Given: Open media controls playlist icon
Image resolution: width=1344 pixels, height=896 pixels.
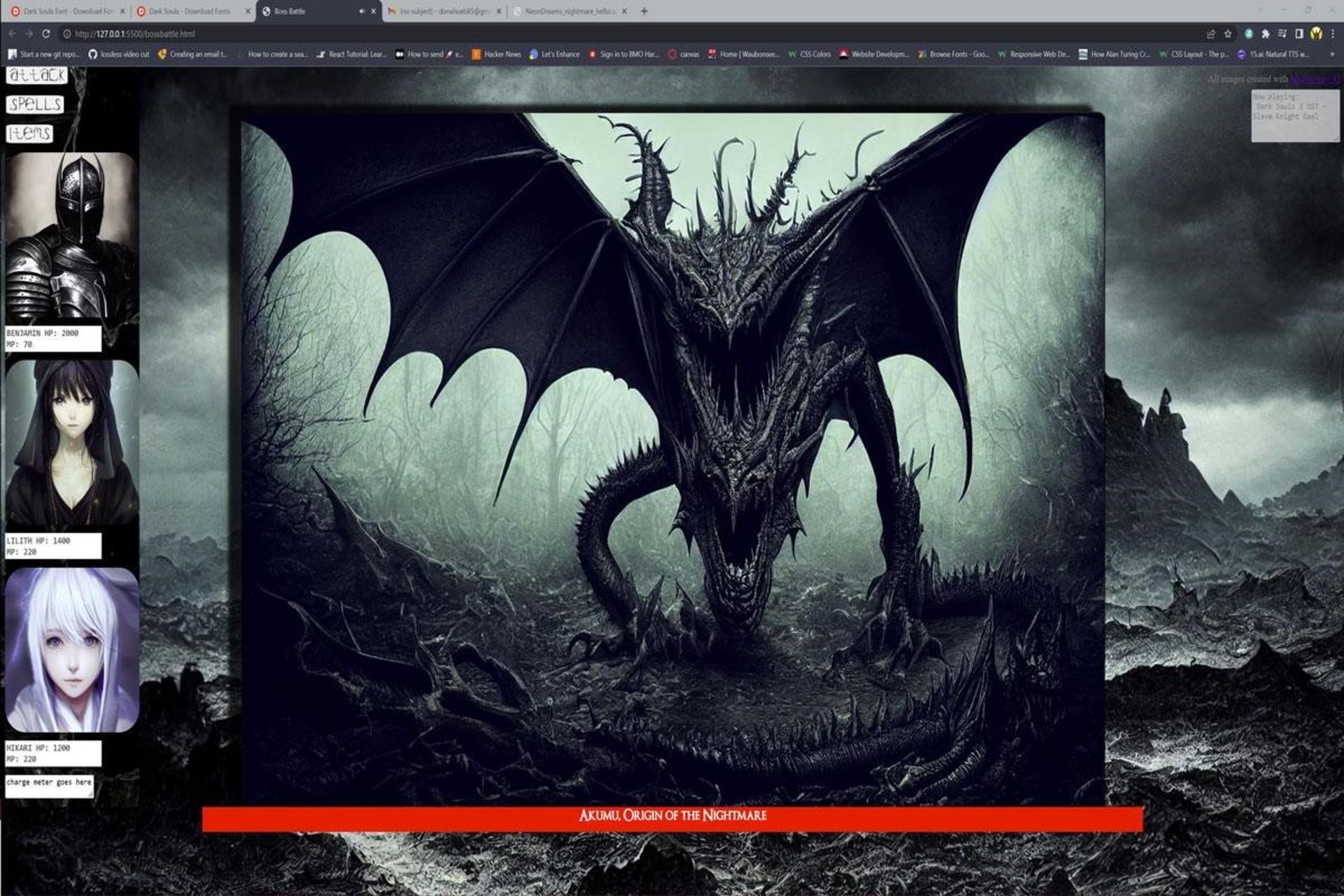Looking at the screenshot, I should click(x=1282, y=34).
